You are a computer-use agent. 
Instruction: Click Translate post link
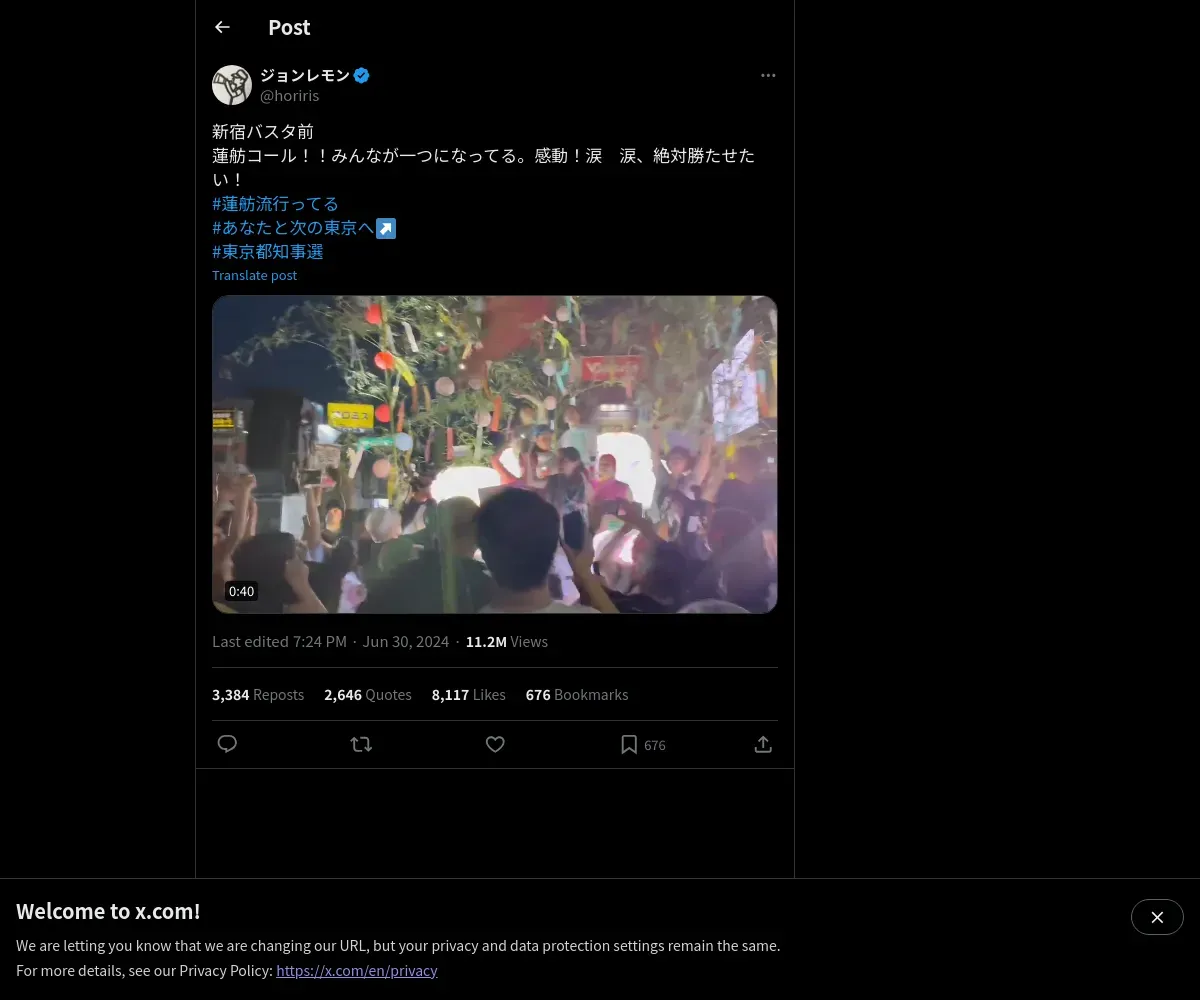coord(254,275)
